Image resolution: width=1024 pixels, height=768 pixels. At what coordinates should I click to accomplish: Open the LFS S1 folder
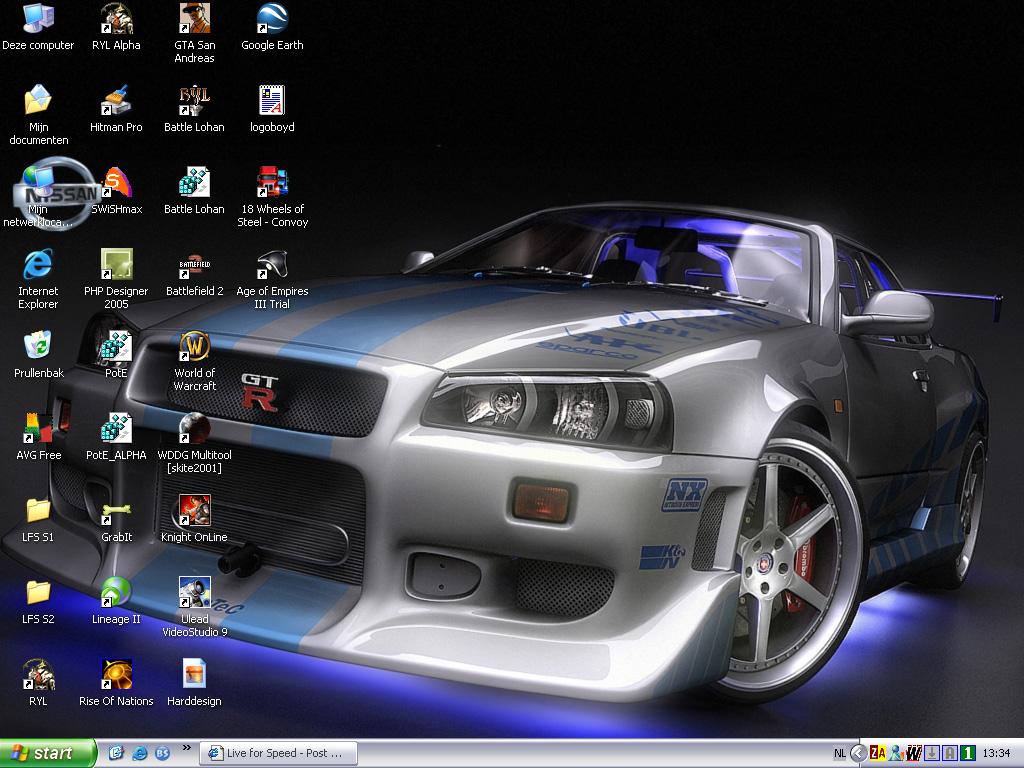tap(38, 519)
